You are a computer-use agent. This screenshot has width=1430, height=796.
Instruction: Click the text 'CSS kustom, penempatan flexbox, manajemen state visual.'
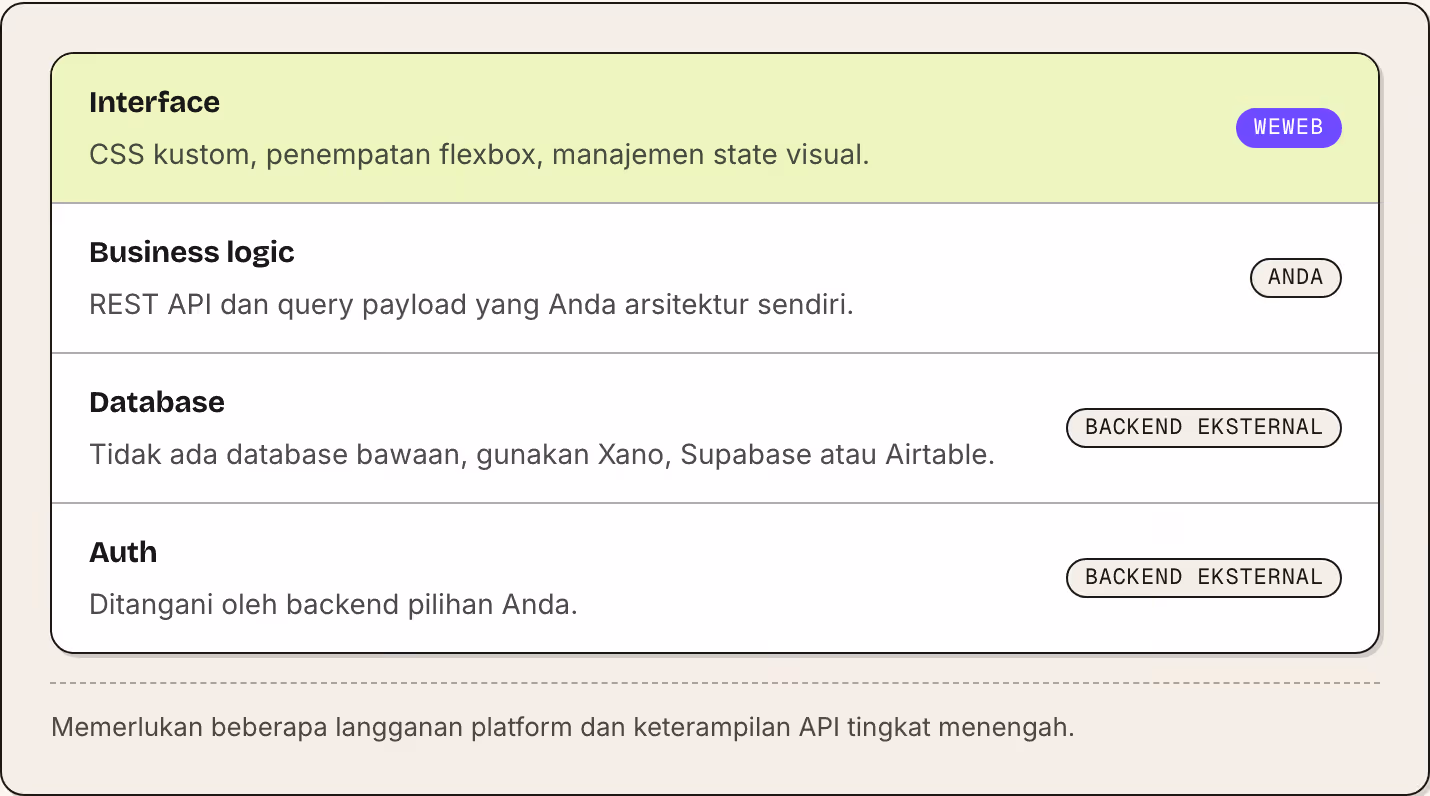click(x=479, y=155)
